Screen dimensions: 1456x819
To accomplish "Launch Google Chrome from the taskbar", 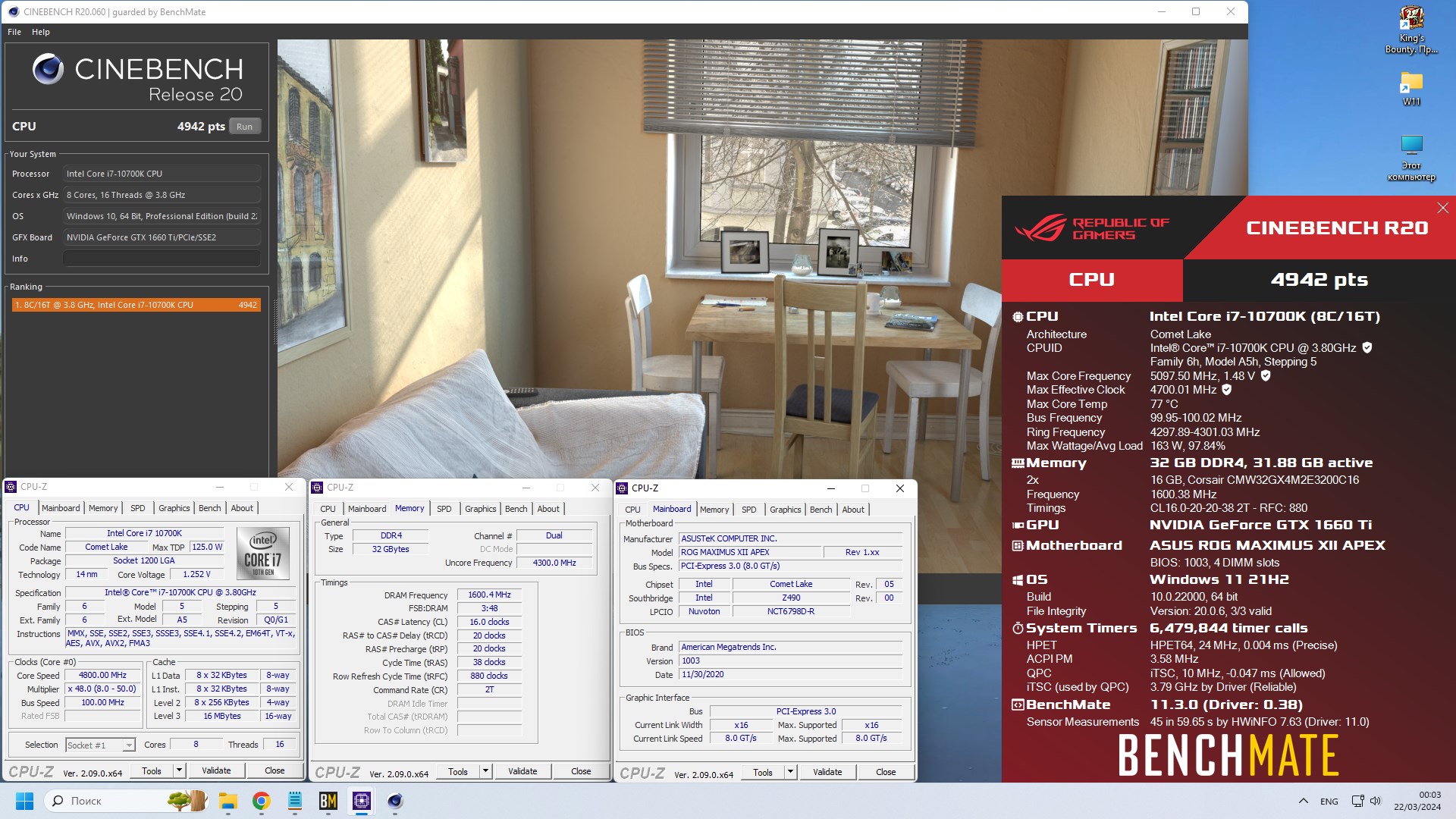I will (262, 801).
